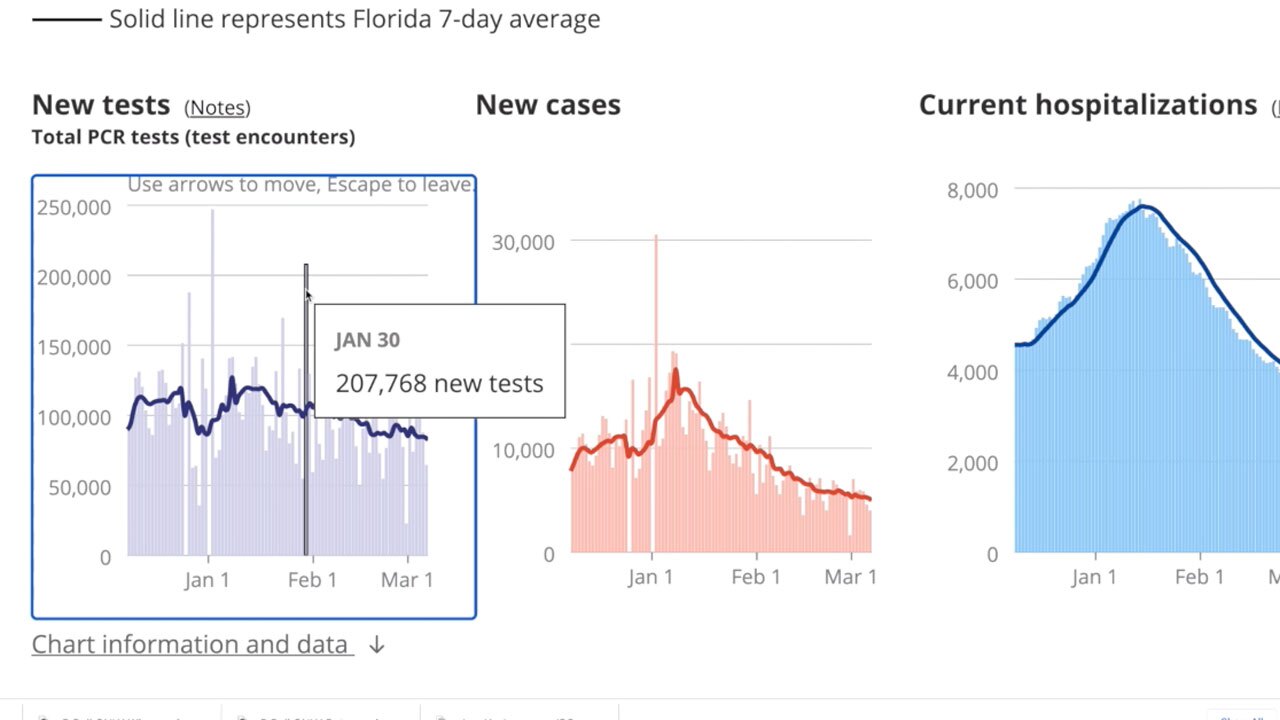This screenshot has height=720, width=1280.
Task: Click the Feb 1 axis label on New cases
Action: pos(756,576)
